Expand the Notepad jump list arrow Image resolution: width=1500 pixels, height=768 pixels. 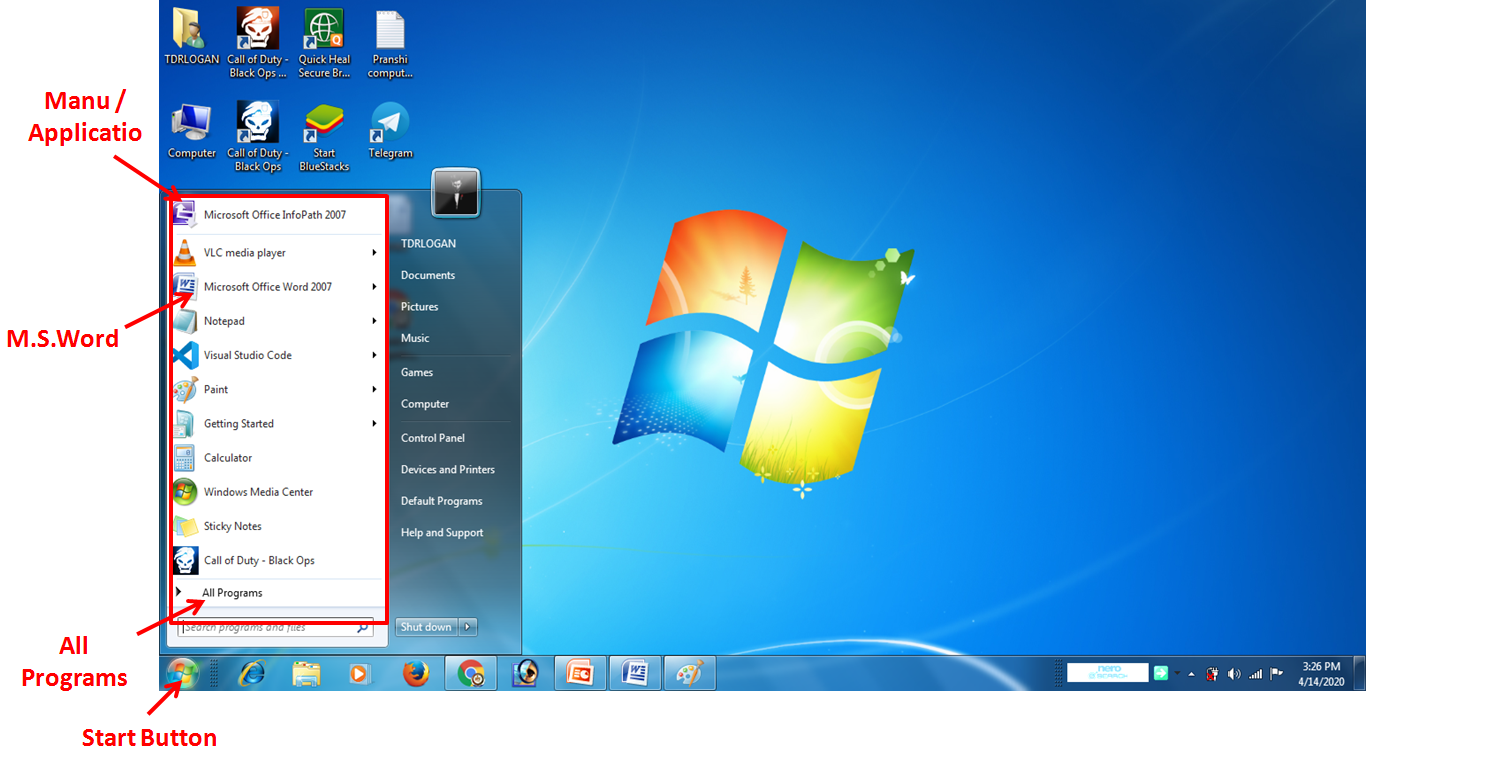[374, 321]
